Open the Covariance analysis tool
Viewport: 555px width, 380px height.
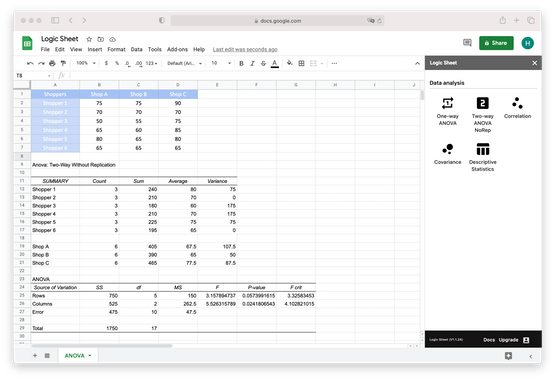[x=447, y=154]
